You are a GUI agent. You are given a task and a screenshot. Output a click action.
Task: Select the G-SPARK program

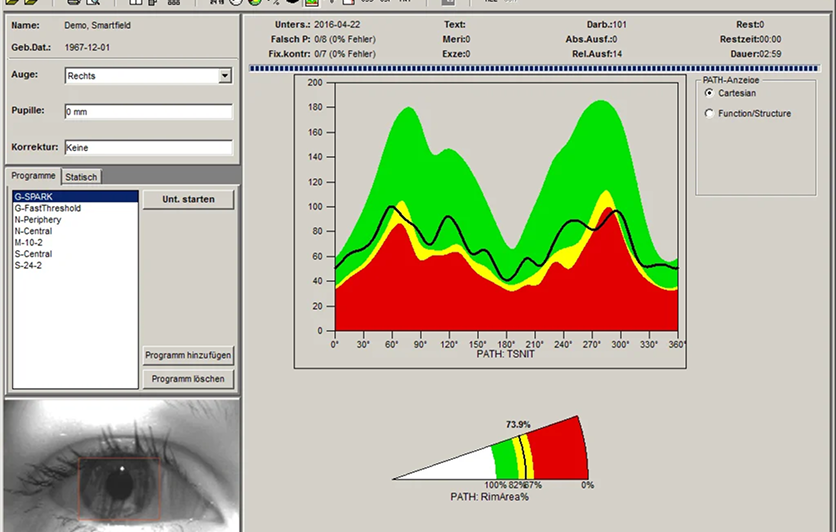(75, 197)
